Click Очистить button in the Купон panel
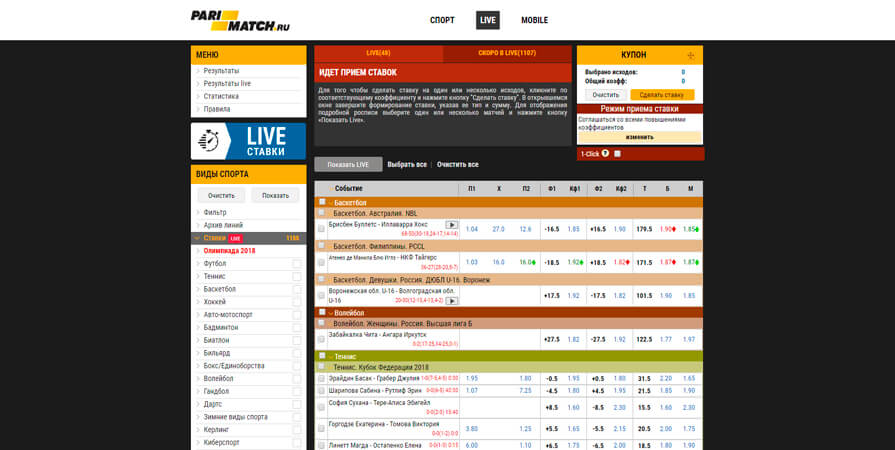 click(x=606, y=95)
